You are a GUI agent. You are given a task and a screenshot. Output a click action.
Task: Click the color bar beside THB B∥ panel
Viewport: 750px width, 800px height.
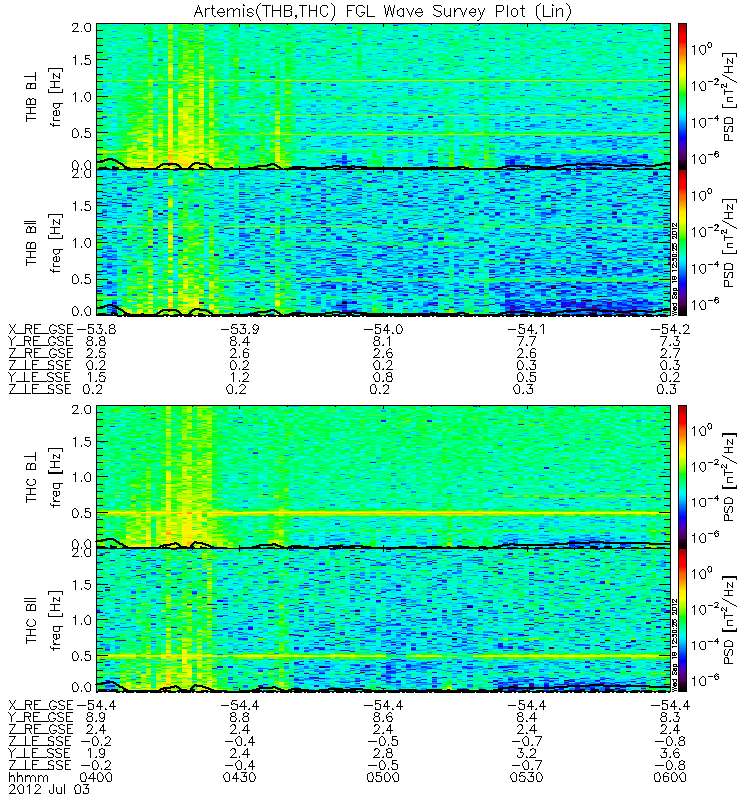[682, 242]
